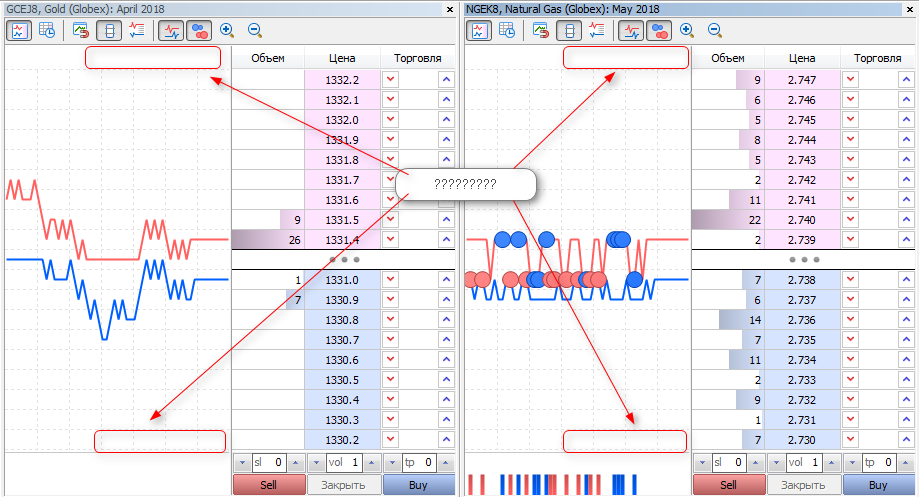Click the chart magnet icon in Natural Gas window
This screenshot has width=919, height=497.
(540, 30)
